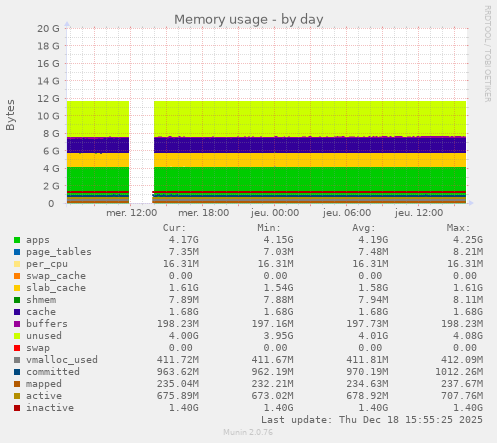497x443 pixels.
Task: Click the 'jeu. 12:00' time axis label
Action: pos(419,213)
